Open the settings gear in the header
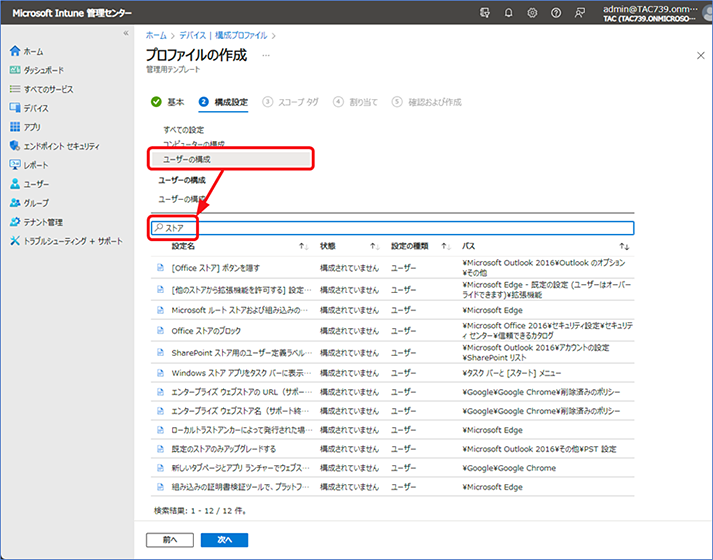Image resolution: width=713 pixels, height=560 pixels. (532, 13)
